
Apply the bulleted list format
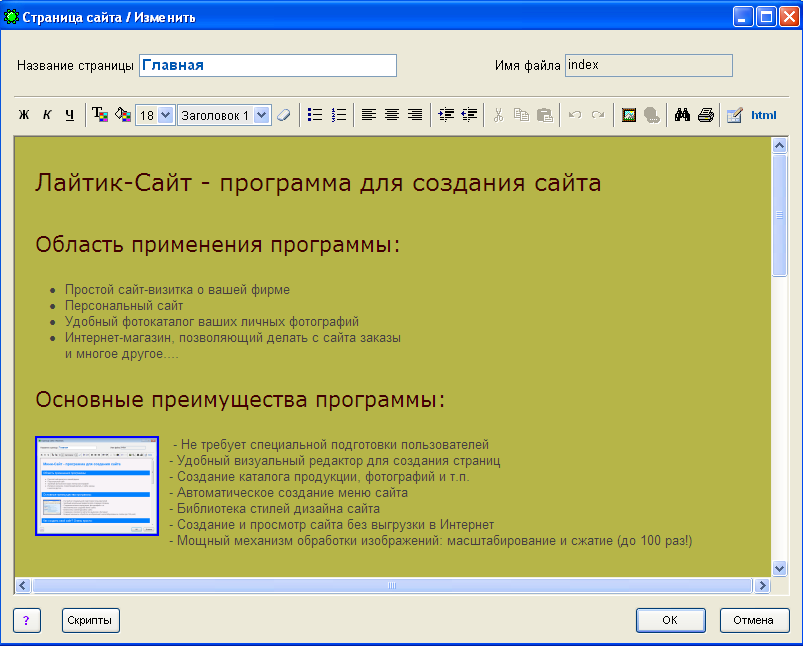click(314, 114)
